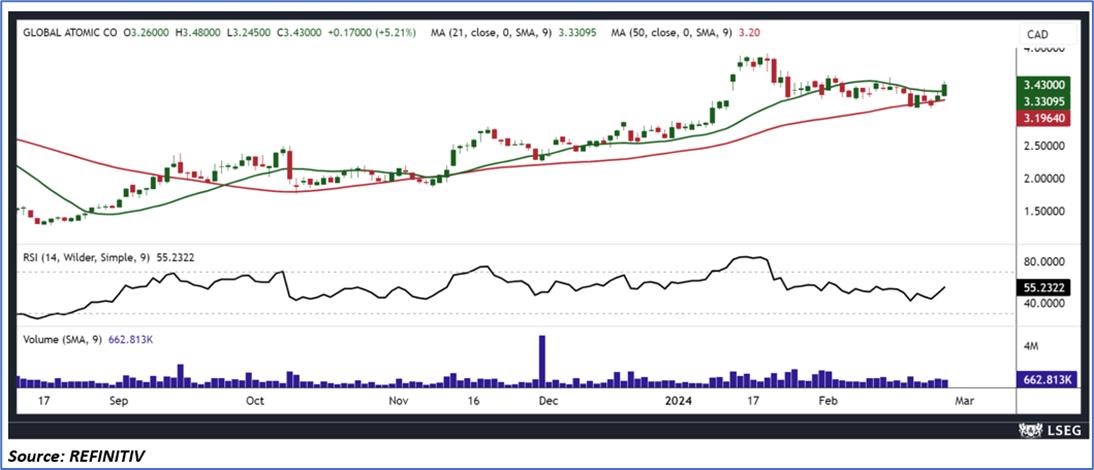1094x470 pixels.
Task: Click the 80.0000 RSI axis label
Action: (1045, 261)
